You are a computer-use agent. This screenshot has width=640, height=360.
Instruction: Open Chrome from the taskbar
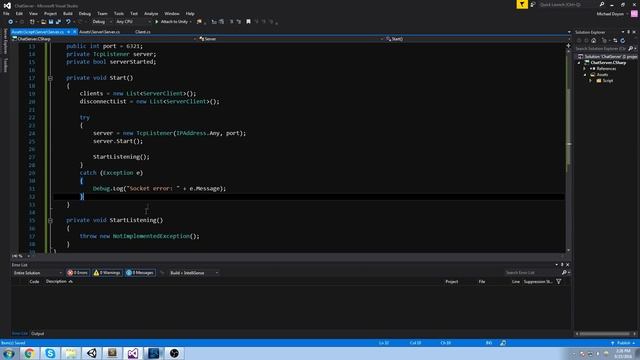(29, 353)
